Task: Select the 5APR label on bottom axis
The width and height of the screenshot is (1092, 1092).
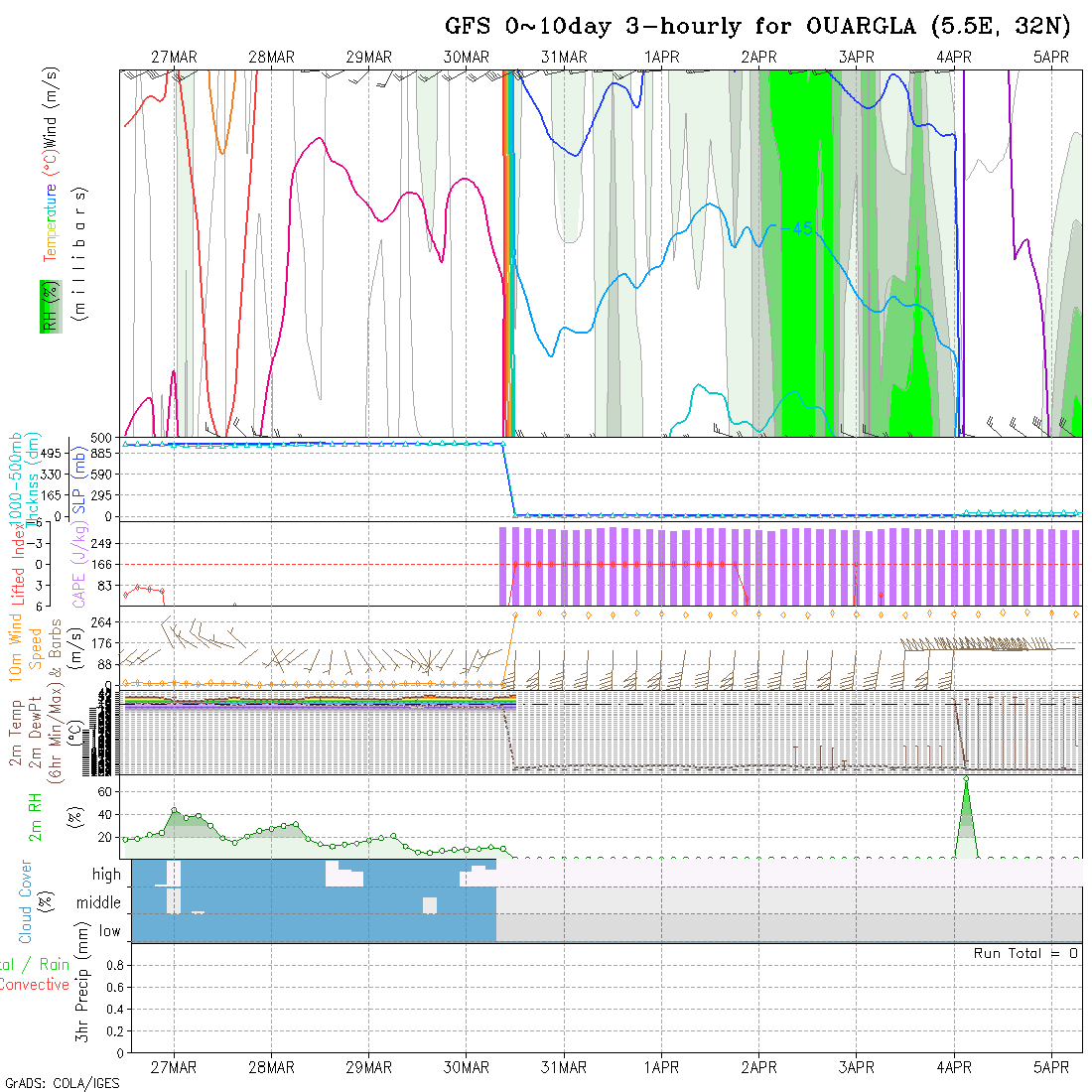Action: [1050, 1067]
